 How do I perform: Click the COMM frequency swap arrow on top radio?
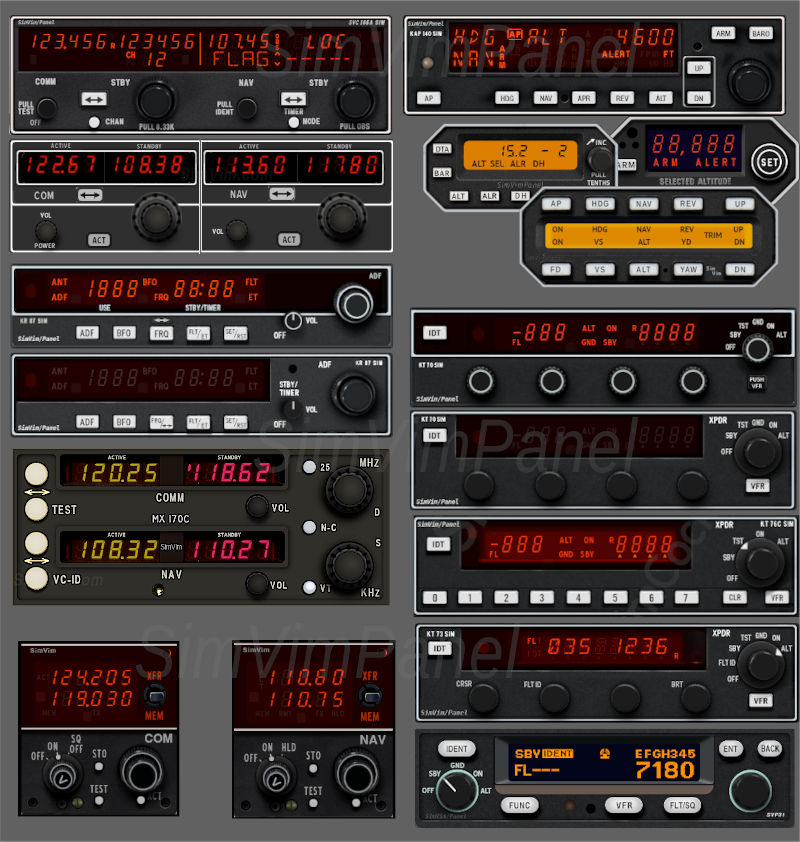pos(94,100)
